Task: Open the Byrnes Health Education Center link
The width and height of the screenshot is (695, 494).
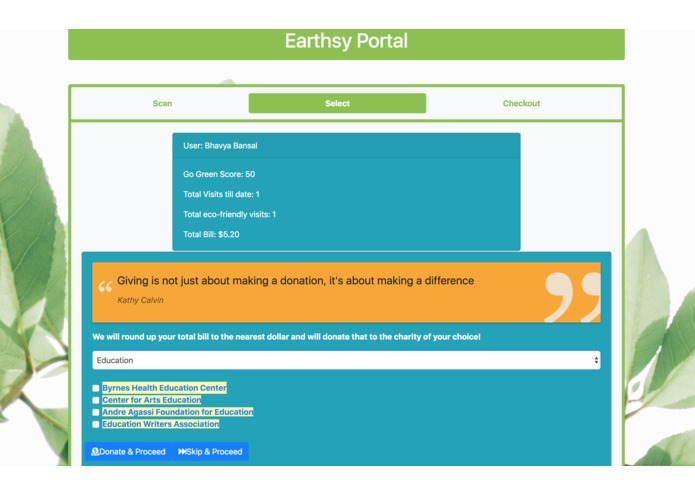Action: coord(164,388)
